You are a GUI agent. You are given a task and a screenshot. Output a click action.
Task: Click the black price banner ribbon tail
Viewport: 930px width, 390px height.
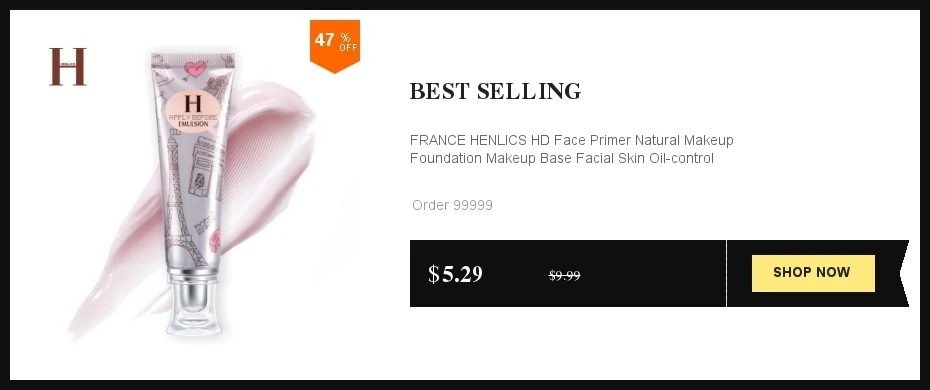[903, 273]
